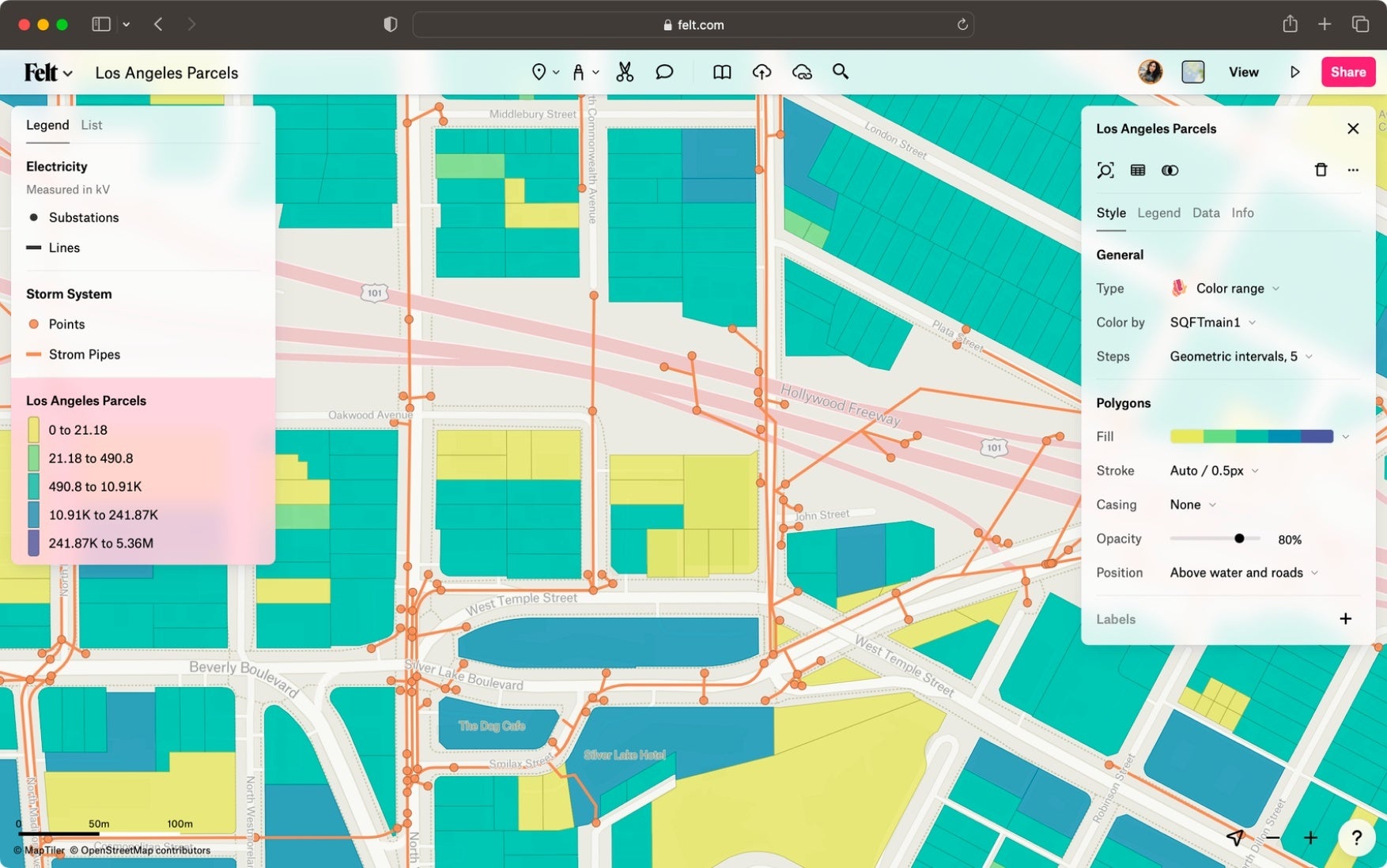Add a label with the plus icon
This screenshot has width=1387, height=868.
click(x=1345, y=619)
